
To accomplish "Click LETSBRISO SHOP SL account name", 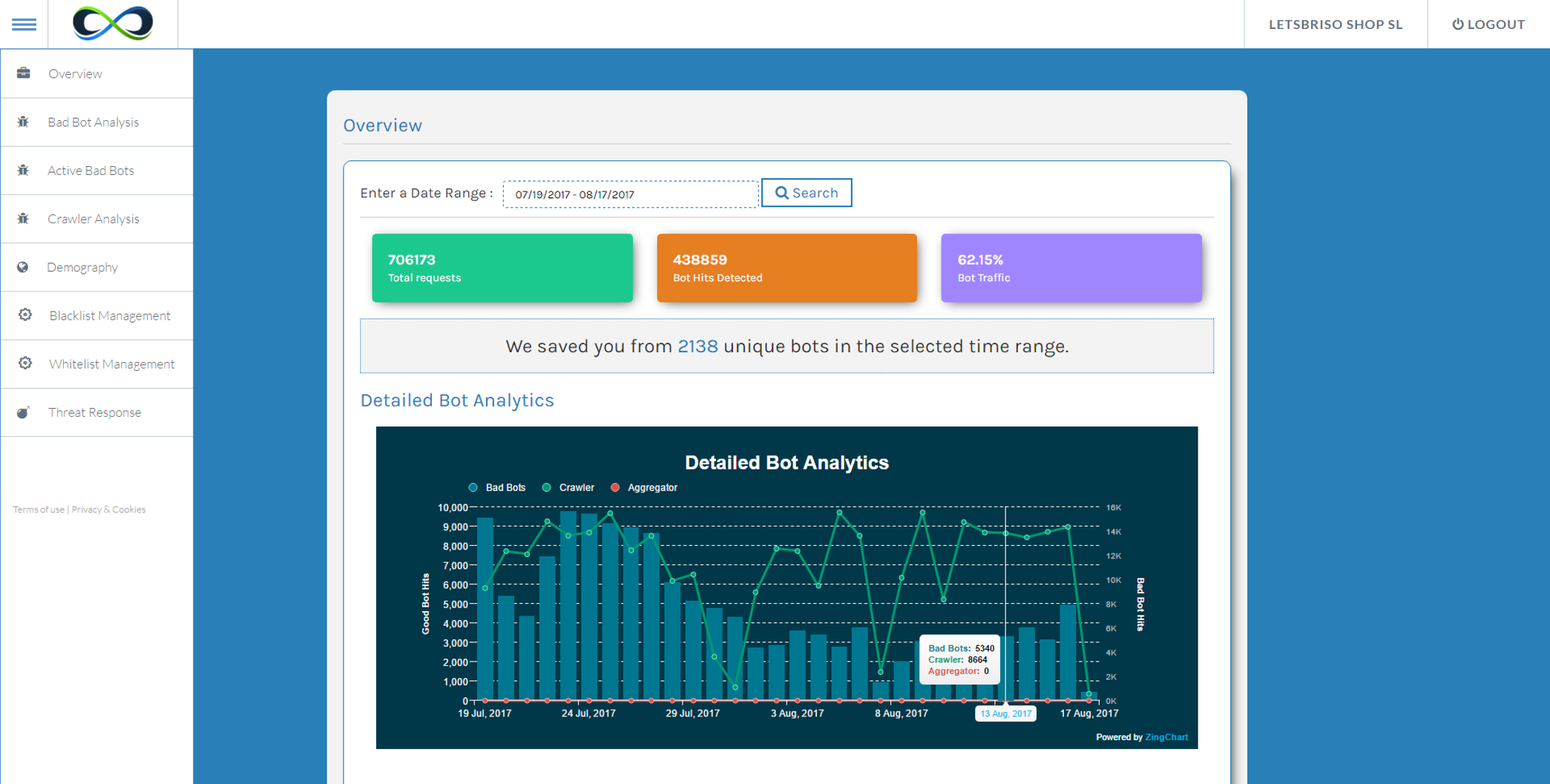I will pos(1336,24).
